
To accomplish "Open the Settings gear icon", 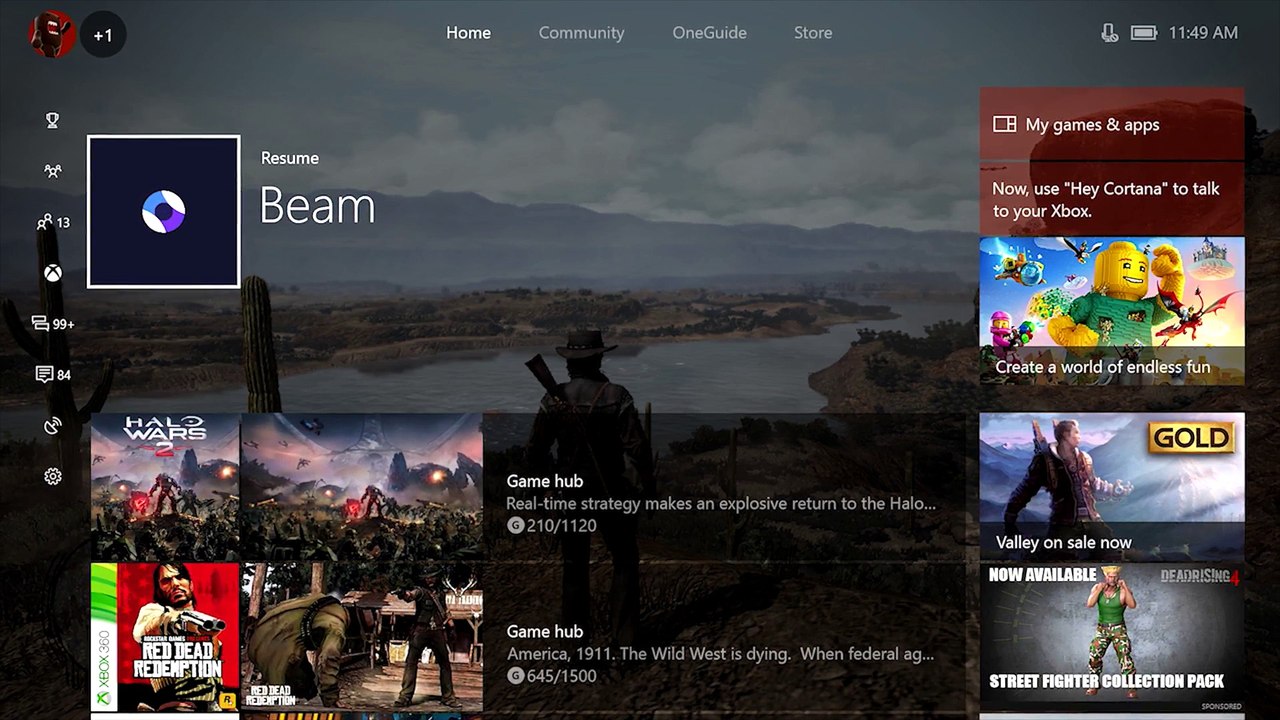I will [x=52, y=477].
